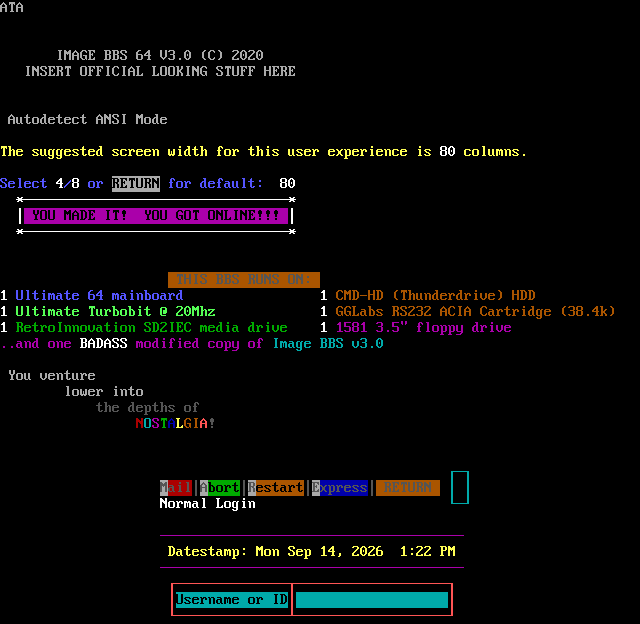Click the cyan cursor input box
The height and width of the screenshot is (624, 640).
click(460, 488)
